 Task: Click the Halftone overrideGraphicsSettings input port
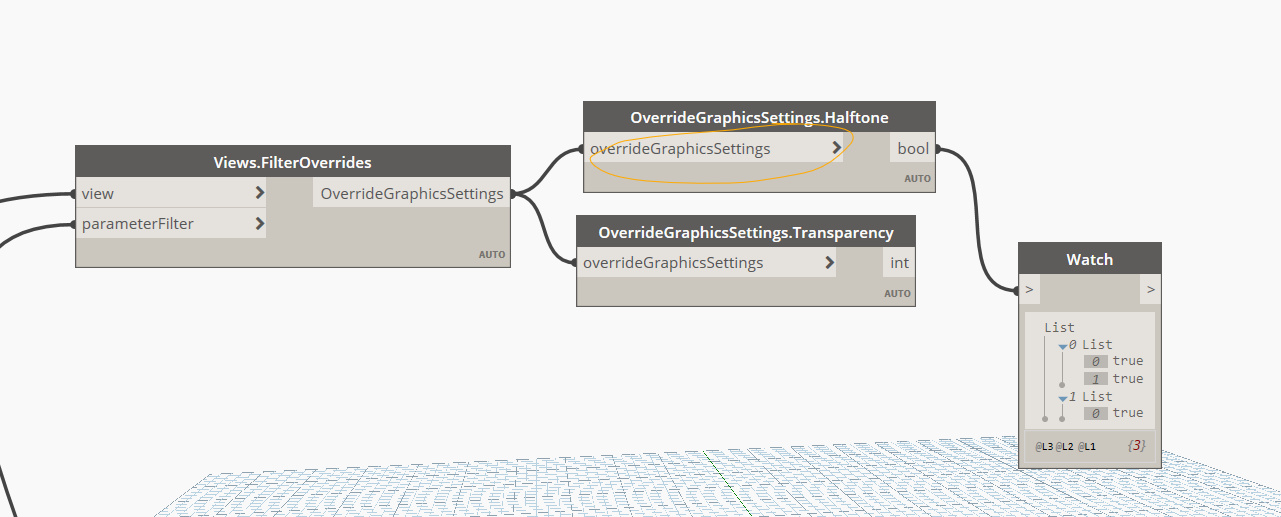click(x=714, y=148)
